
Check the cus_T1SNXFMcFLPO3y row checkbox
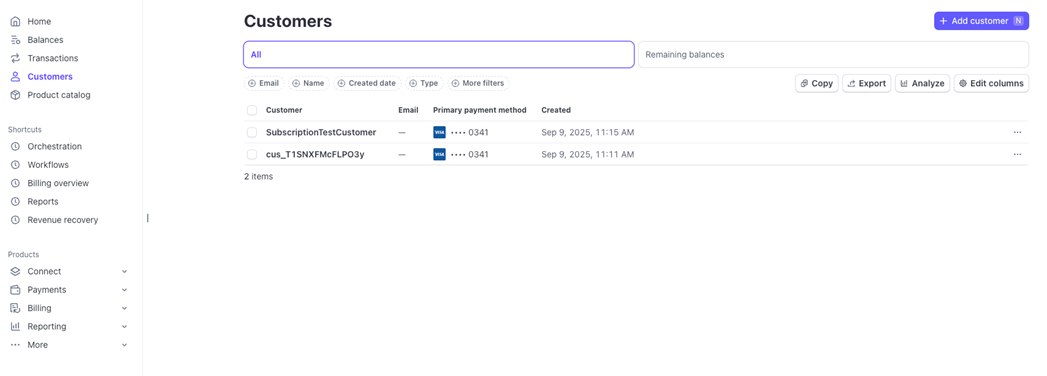click(252, 154)
